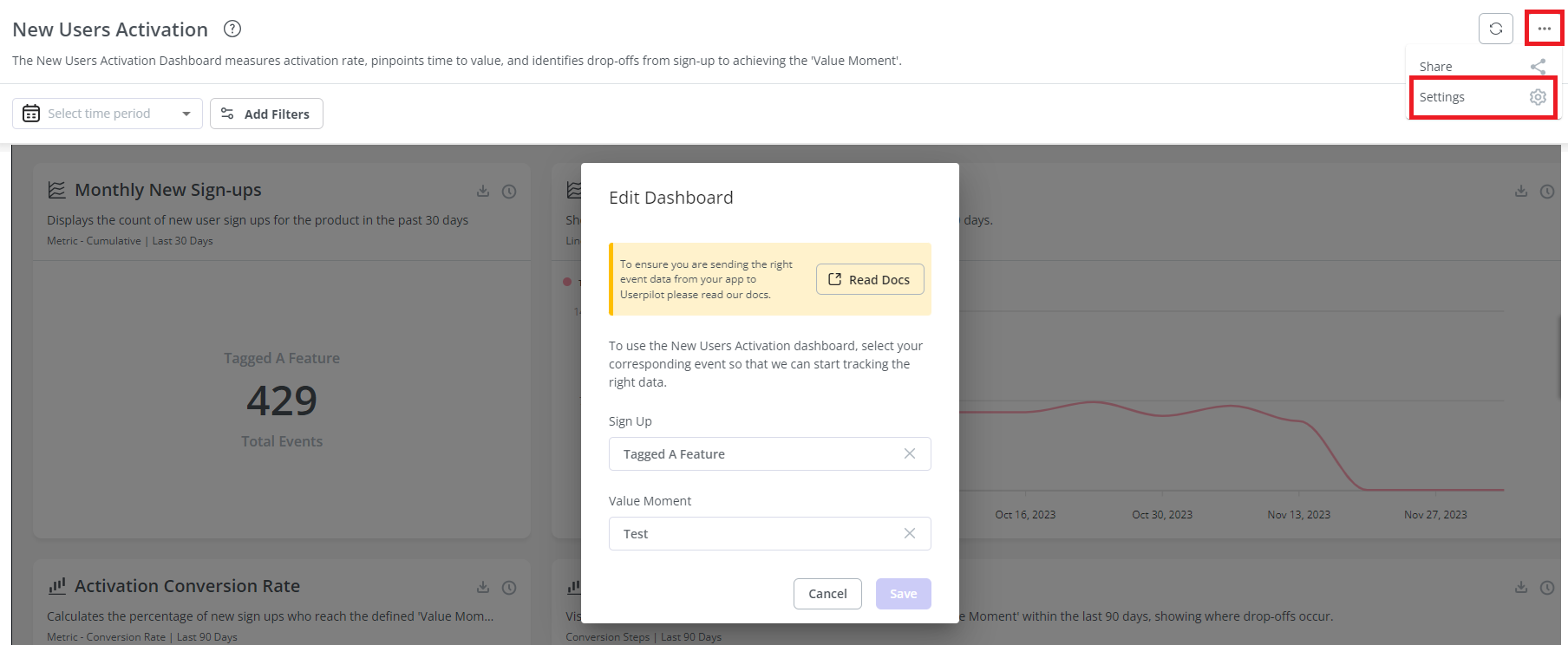Click the Oct 30, 2023 axis label
The height and width of the screenshot is (645, 1568).
click(1162, 515)
